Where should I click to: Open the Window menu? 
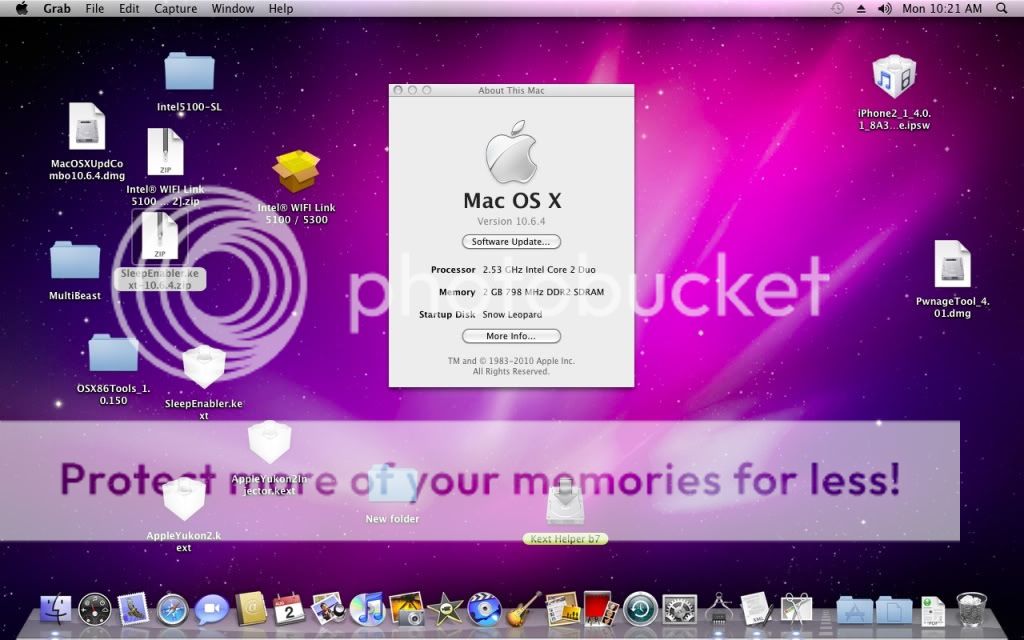(x=232, y=9)
